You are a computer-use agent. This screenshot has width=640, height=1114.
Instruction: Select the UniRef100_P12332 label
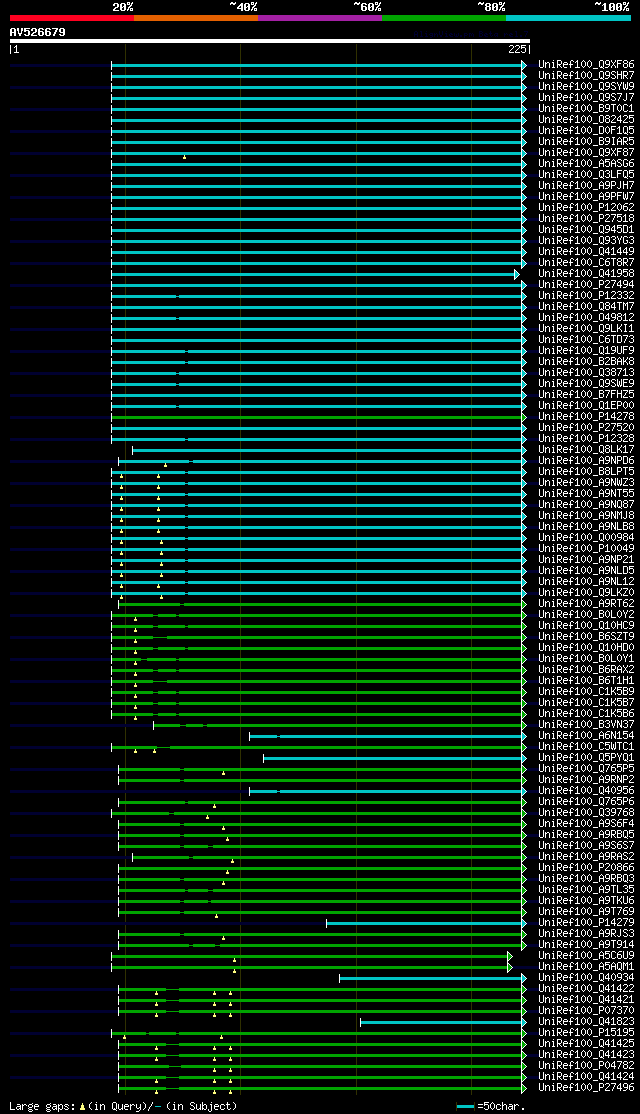click(586, 296)
